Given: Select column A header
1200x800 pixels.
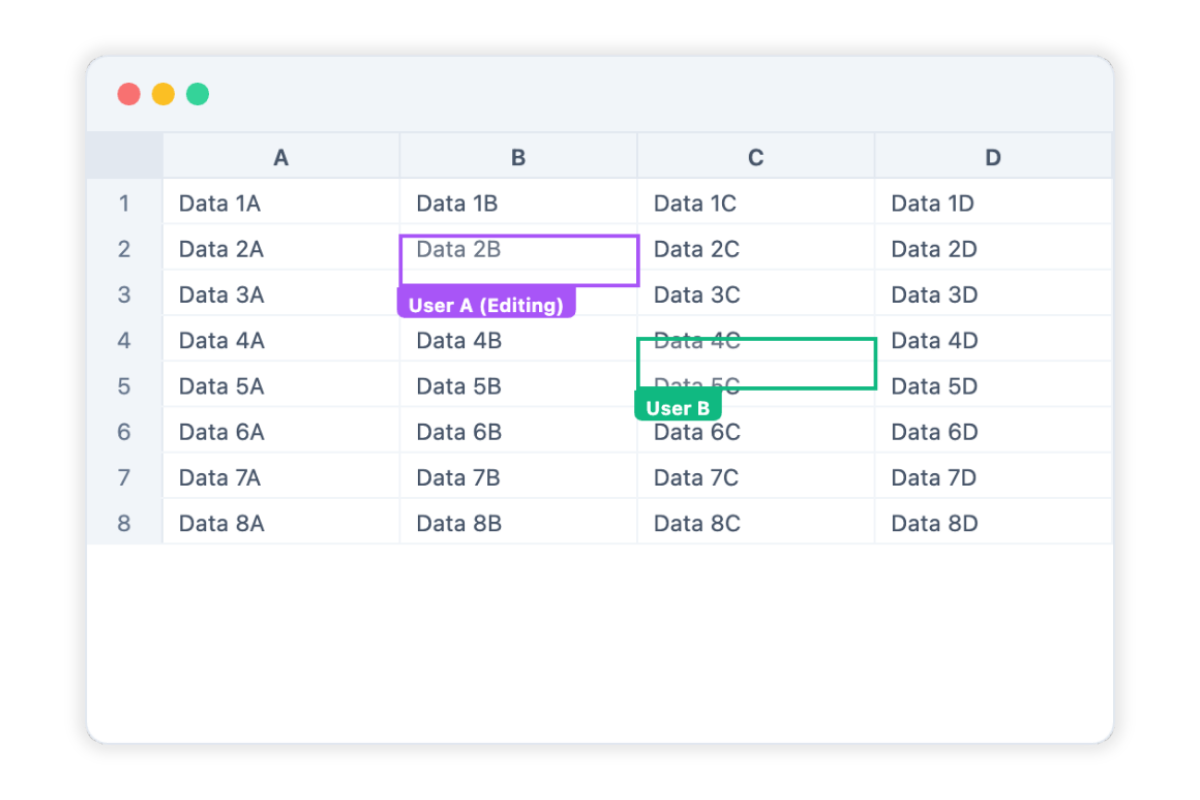Looking at the screenshot, I should pos(281,156).
